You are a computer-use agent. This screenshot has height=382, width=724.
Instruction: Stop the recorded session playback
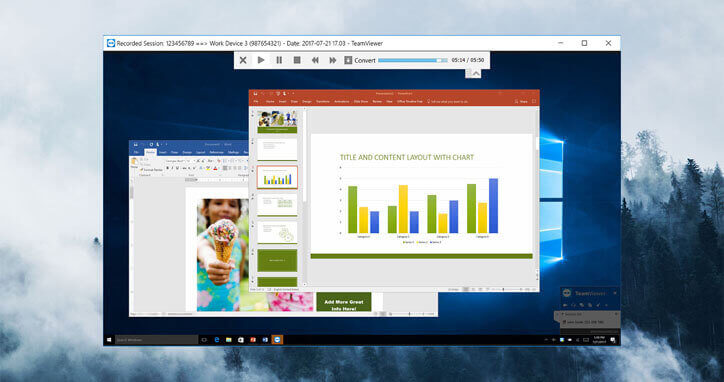[x=297, y=60]
